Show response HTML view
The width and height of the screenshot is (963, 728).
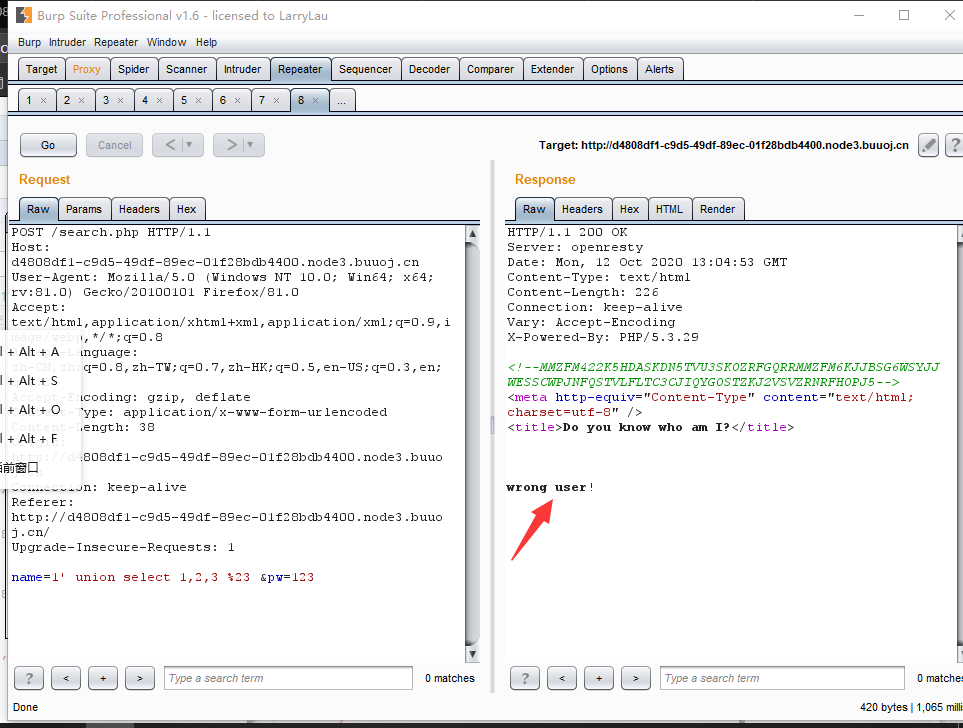669,209
